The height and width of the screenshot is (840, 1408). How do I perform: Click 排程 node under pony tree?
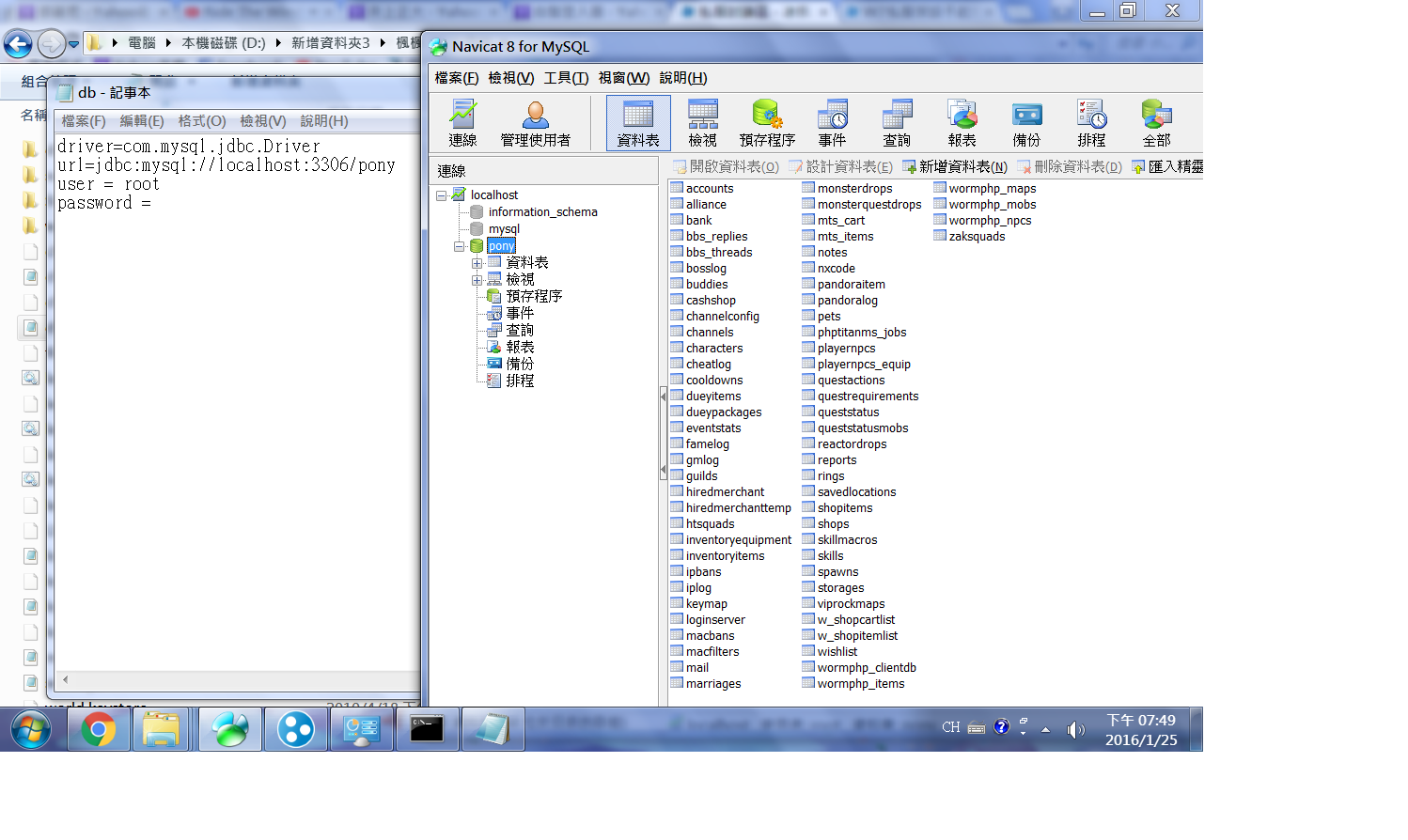point(520,381)
